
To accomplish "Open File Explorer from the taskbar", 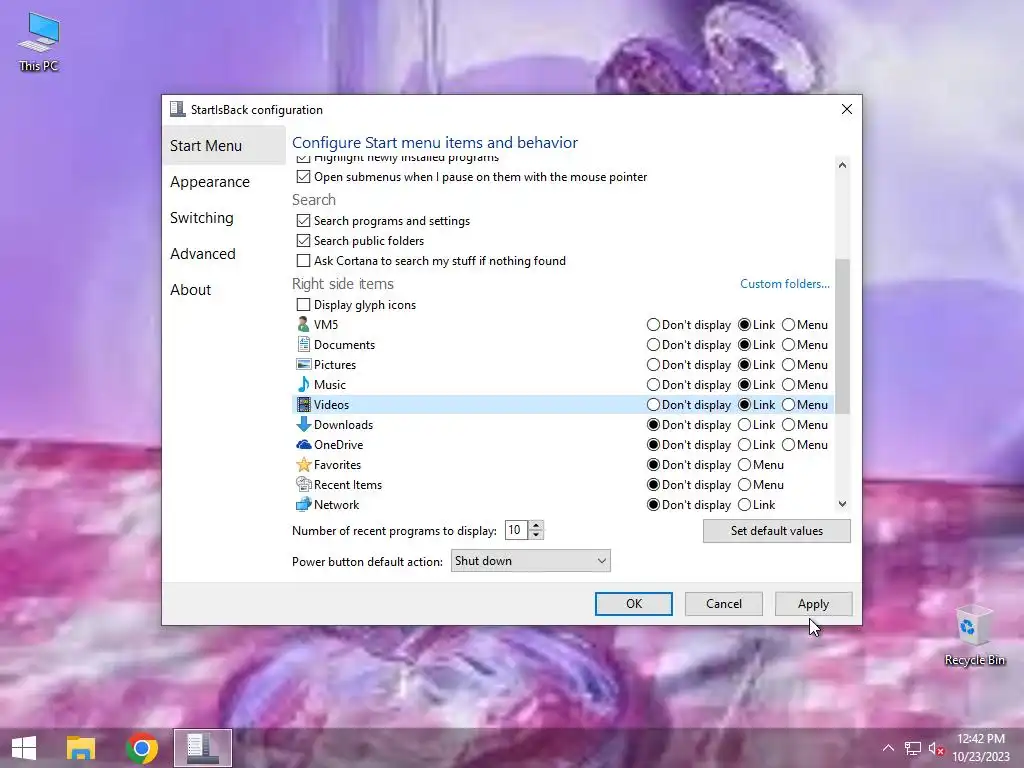I will (81, 748).
